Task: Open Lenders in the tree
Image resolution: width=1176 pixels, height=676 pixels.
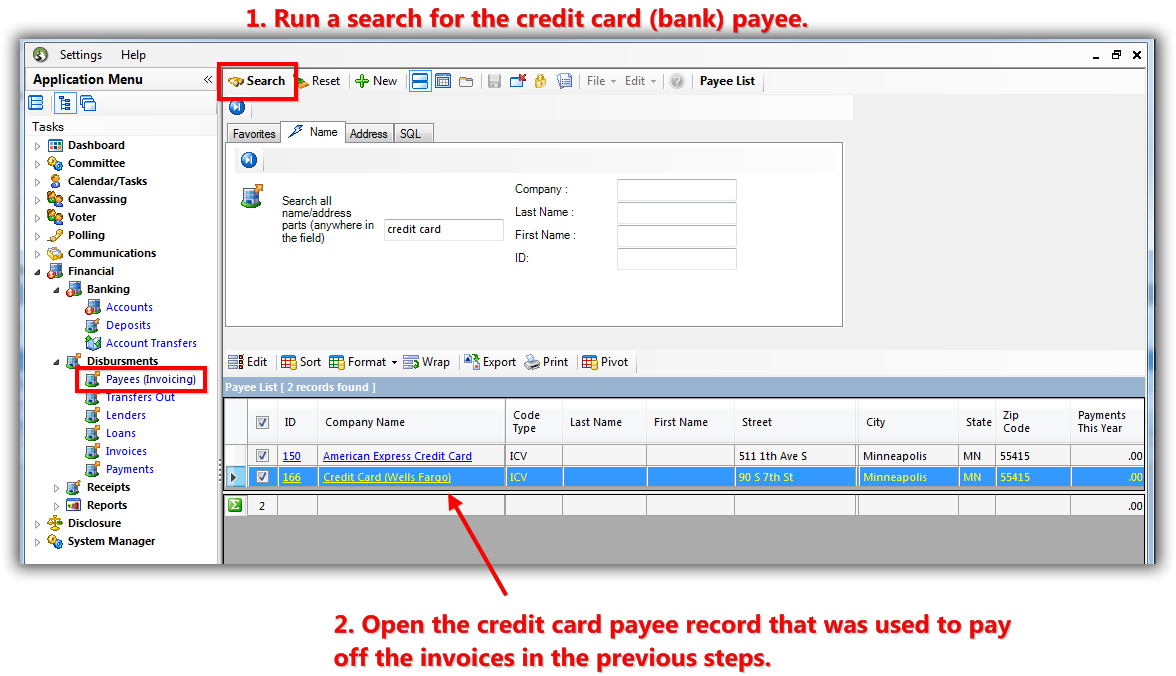Action: tap(125, 415)
